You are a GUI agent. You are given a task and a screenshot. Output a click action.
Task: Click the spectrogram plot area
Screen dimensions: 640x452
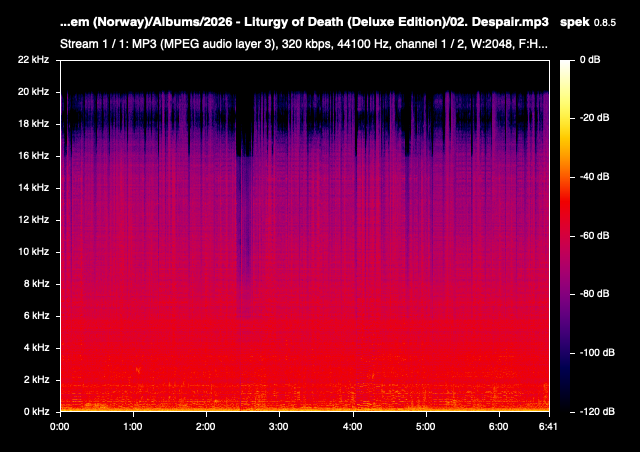[305, 236]
